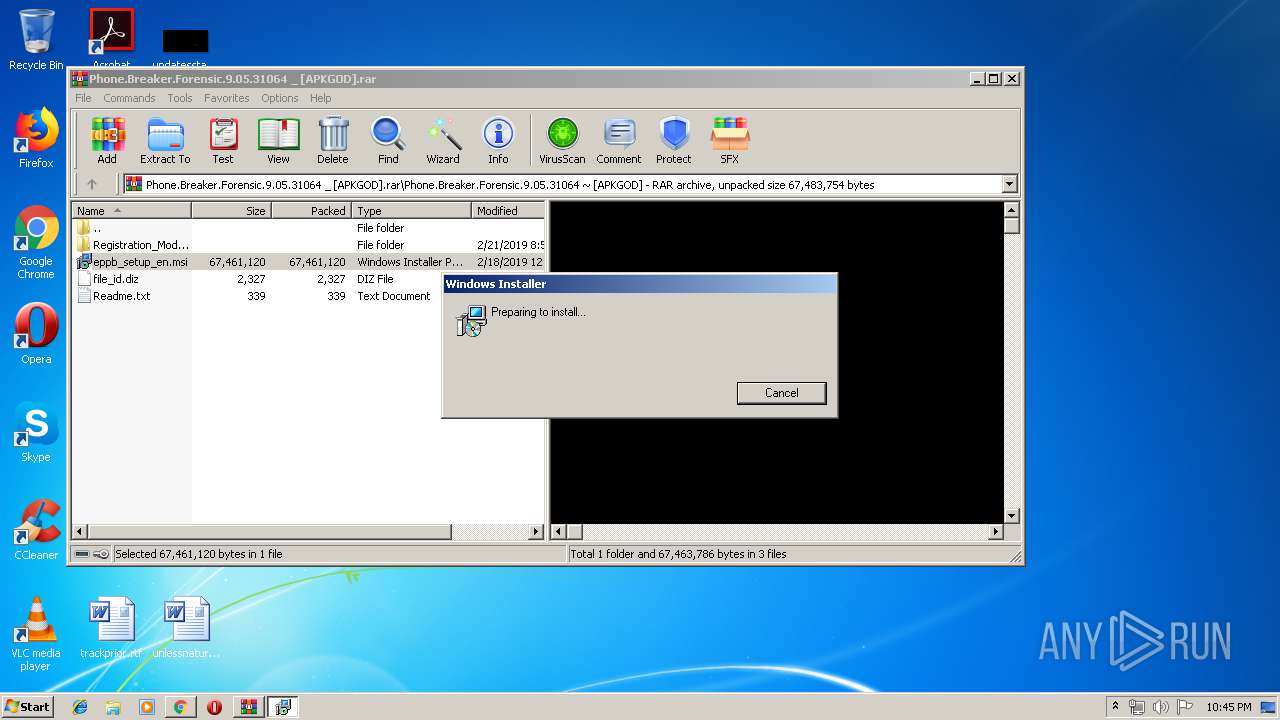This screenshot has height=720, width=1280.
Task: Sort file list by Modified column
Action: coord(508,211)
